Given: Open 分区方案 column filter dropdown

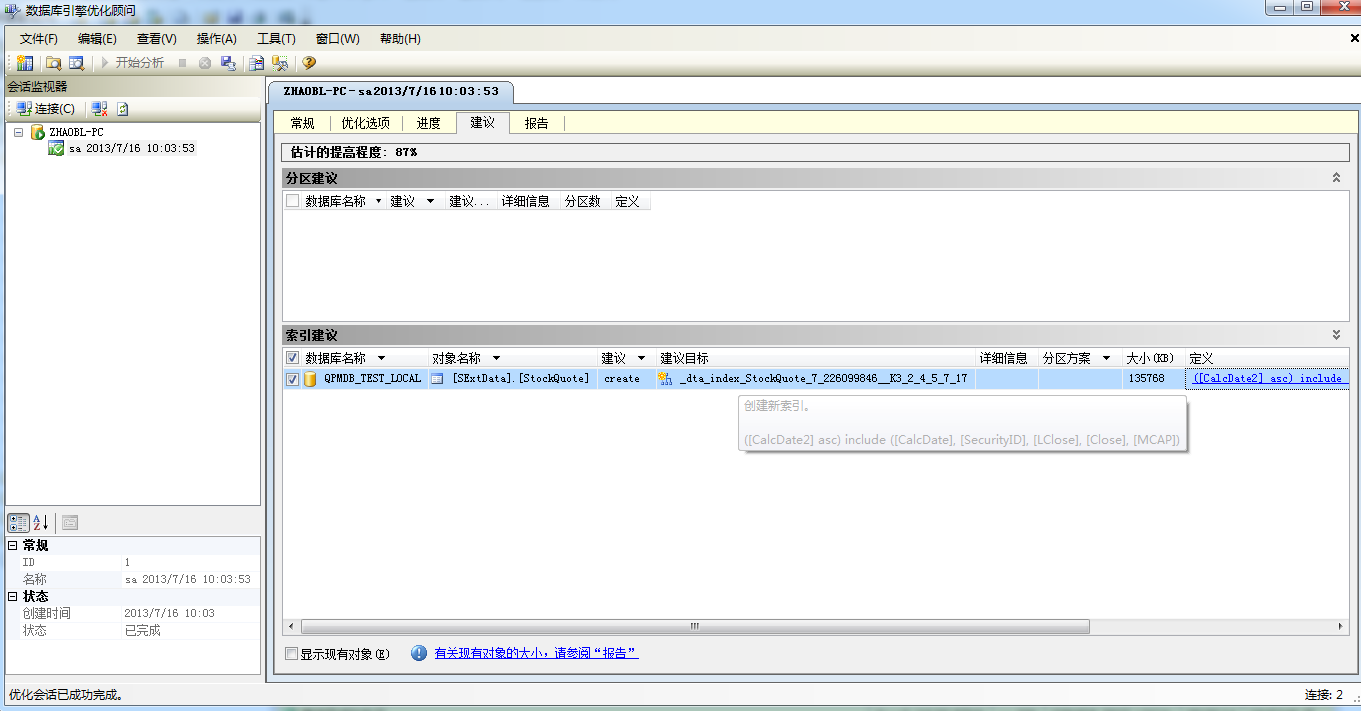Looking at the screenshot, I should click(x=1107, y=358).
